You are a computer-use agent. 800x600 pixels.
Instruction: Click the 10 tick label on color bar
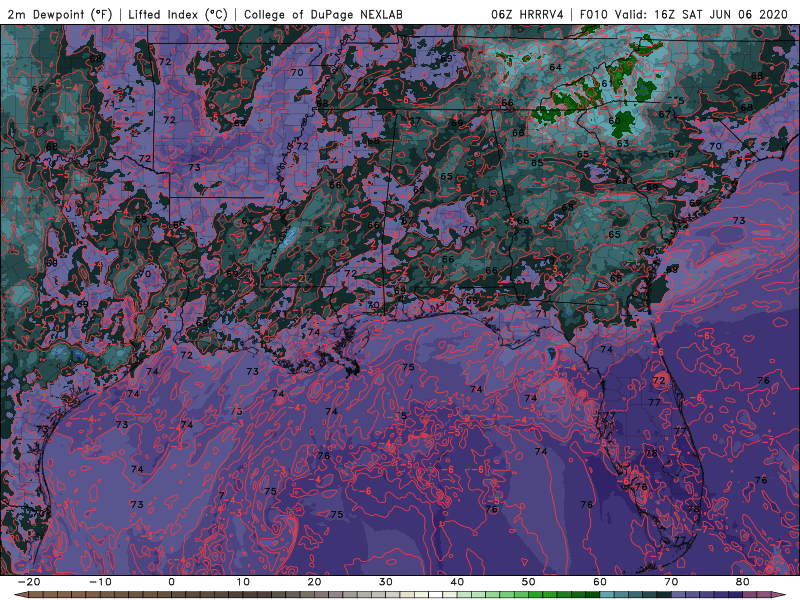click(243, 582)
